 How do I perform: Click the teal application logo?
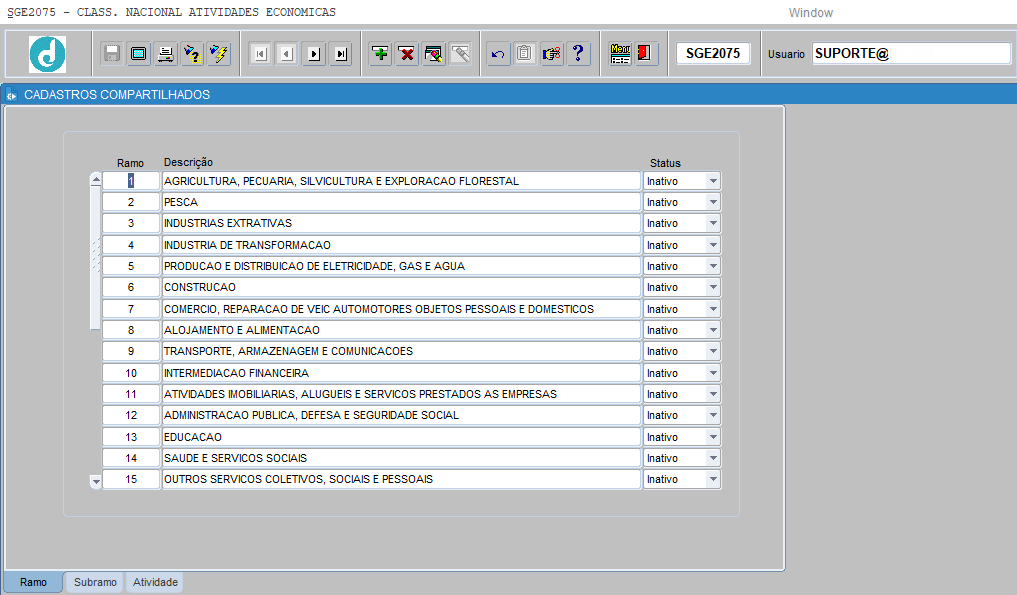(x=47, y=54)
